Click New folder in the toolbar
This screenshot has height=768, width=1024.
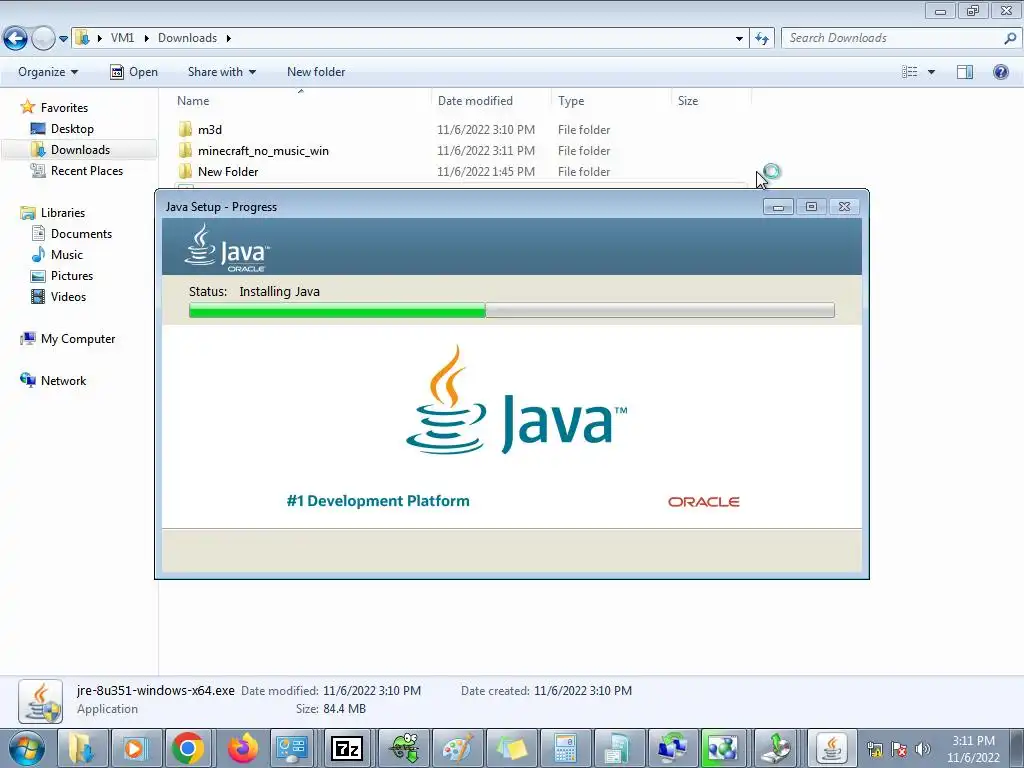(316, 72)
